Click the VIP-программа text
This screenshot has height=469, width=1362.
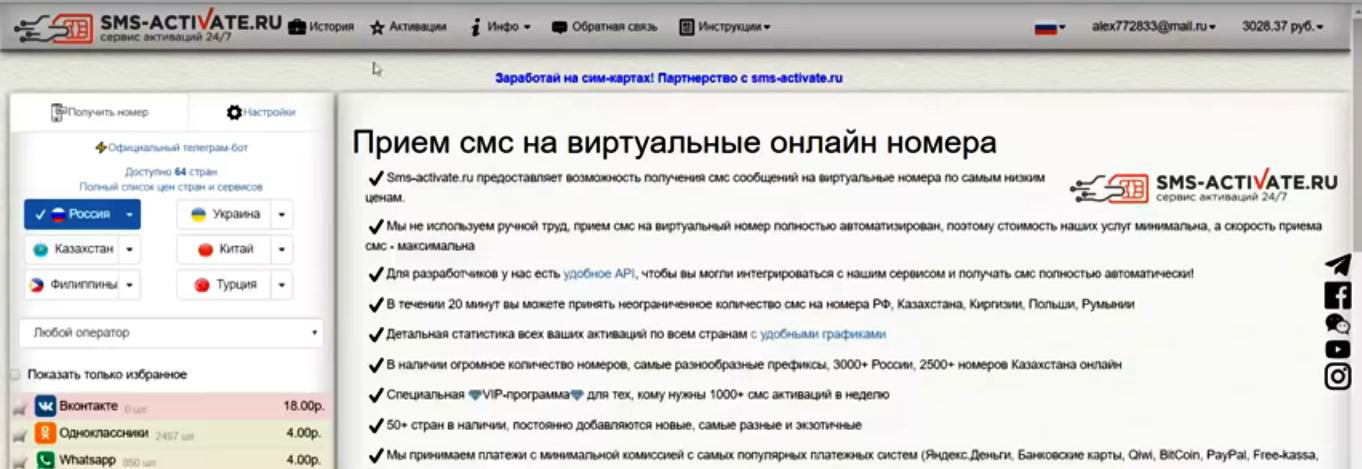[x=526, y=395]
